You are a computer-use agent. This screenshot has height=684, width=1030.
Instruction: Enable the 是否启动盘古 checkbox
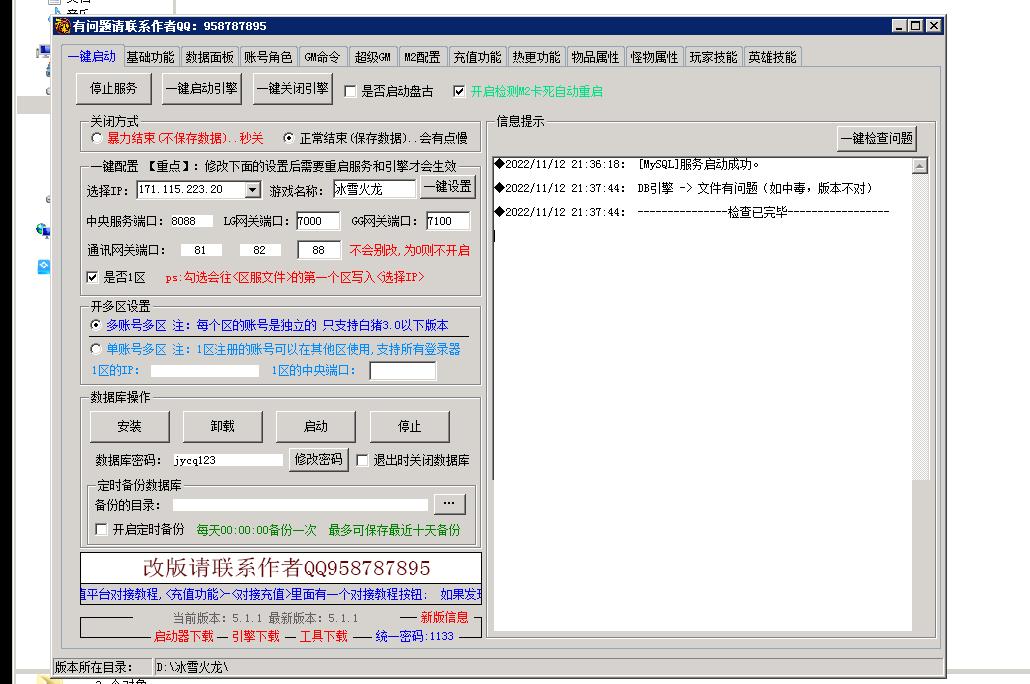[351, 91]
